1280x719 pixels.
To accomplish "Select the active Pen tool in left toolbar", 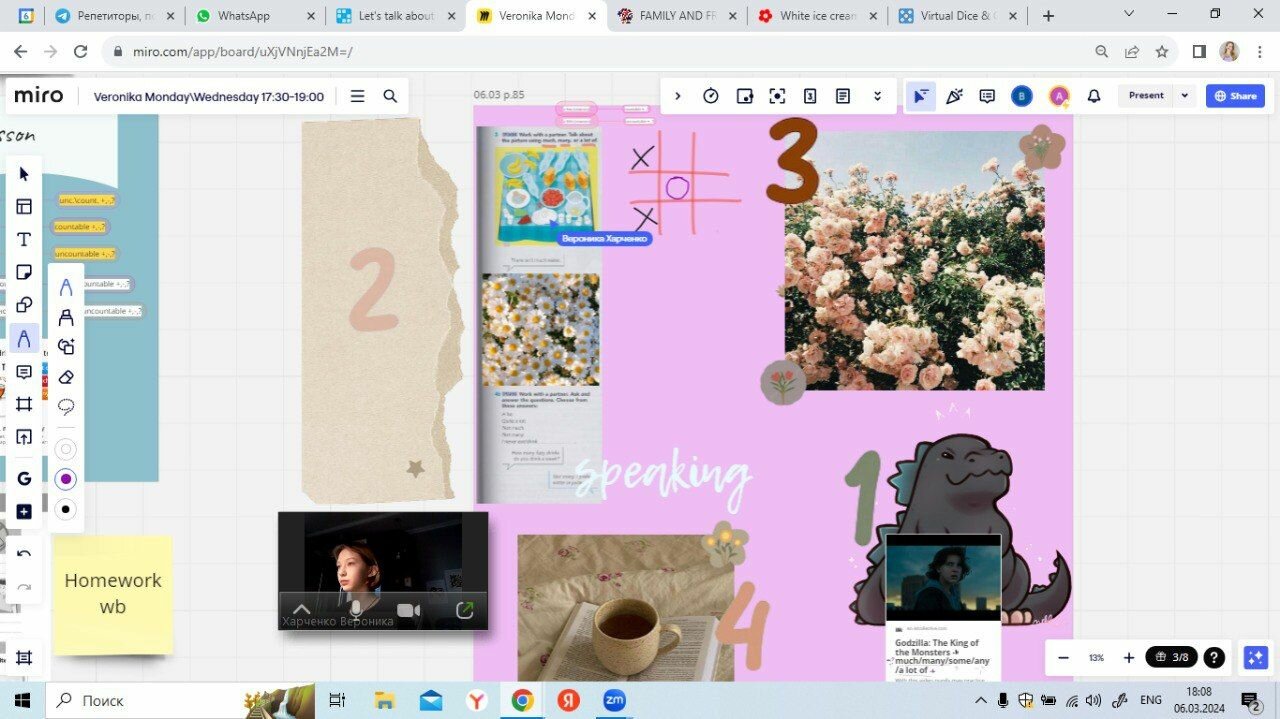I will [24, 339].
